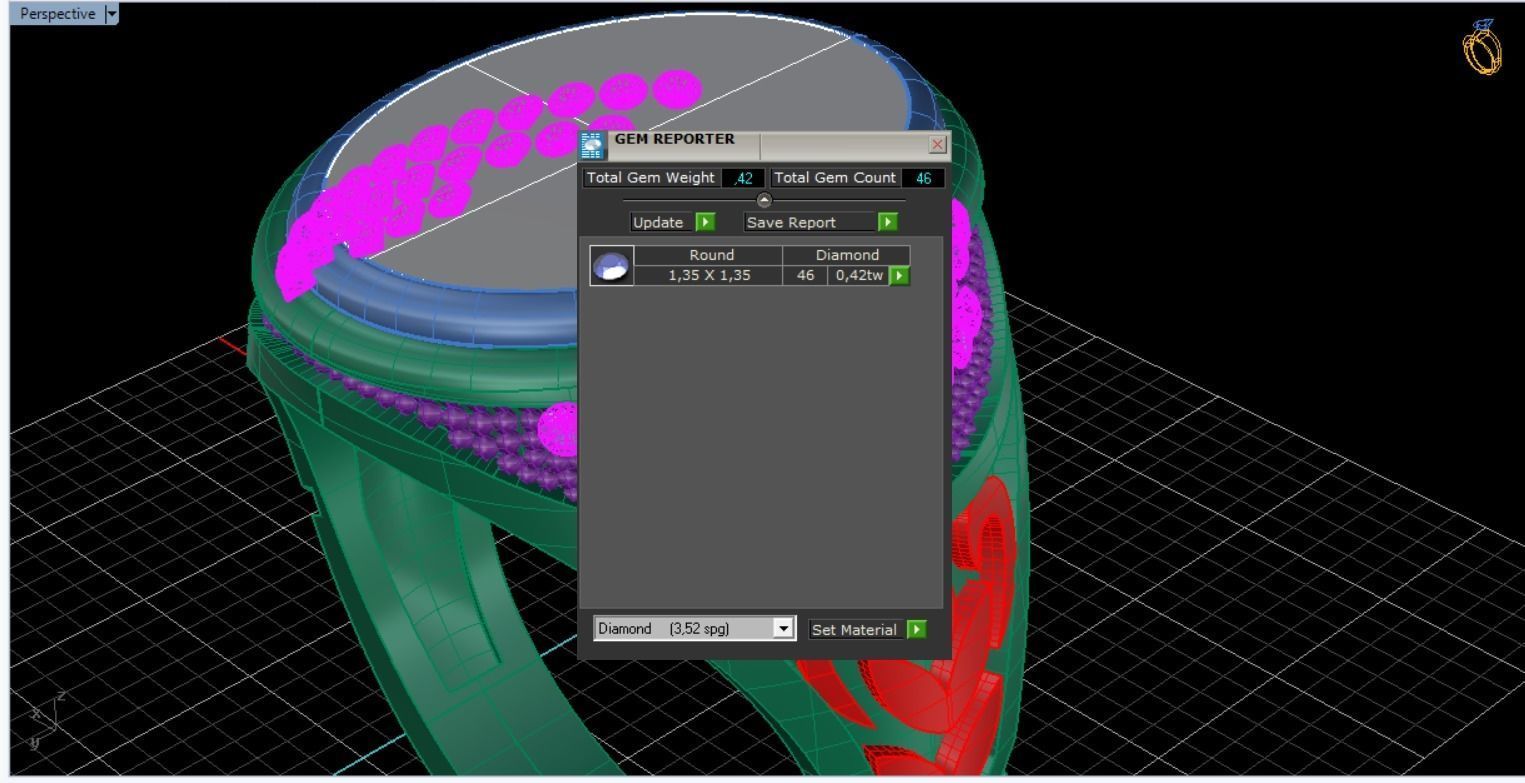Click the green arrow next to Set Material
Viewport: 1525px width, 783px height.
917,630
